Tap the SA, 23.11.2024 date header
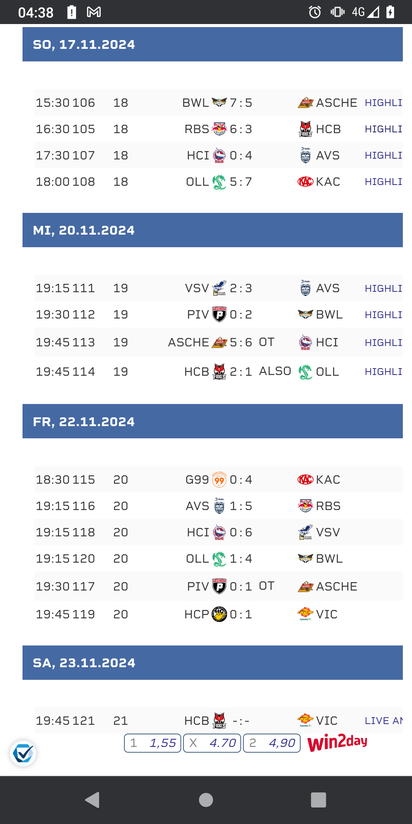 pyautogui.click(x=212, y=663)
